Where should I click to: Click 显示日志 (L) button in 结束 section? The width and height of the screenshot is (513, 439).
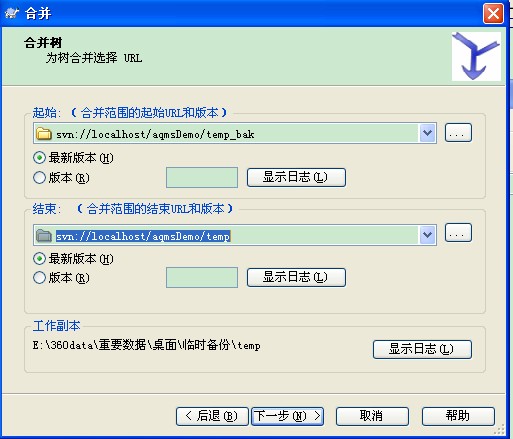point(296,277)
